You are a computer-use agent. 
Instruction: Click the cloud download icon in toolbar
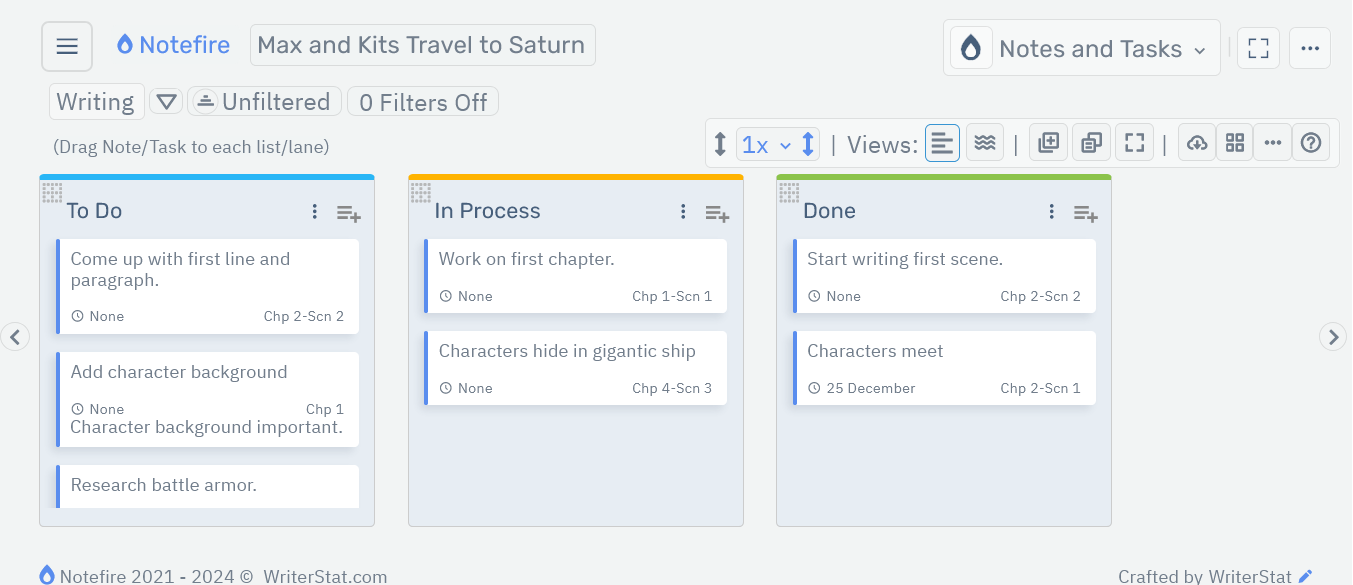(1197, 142)
